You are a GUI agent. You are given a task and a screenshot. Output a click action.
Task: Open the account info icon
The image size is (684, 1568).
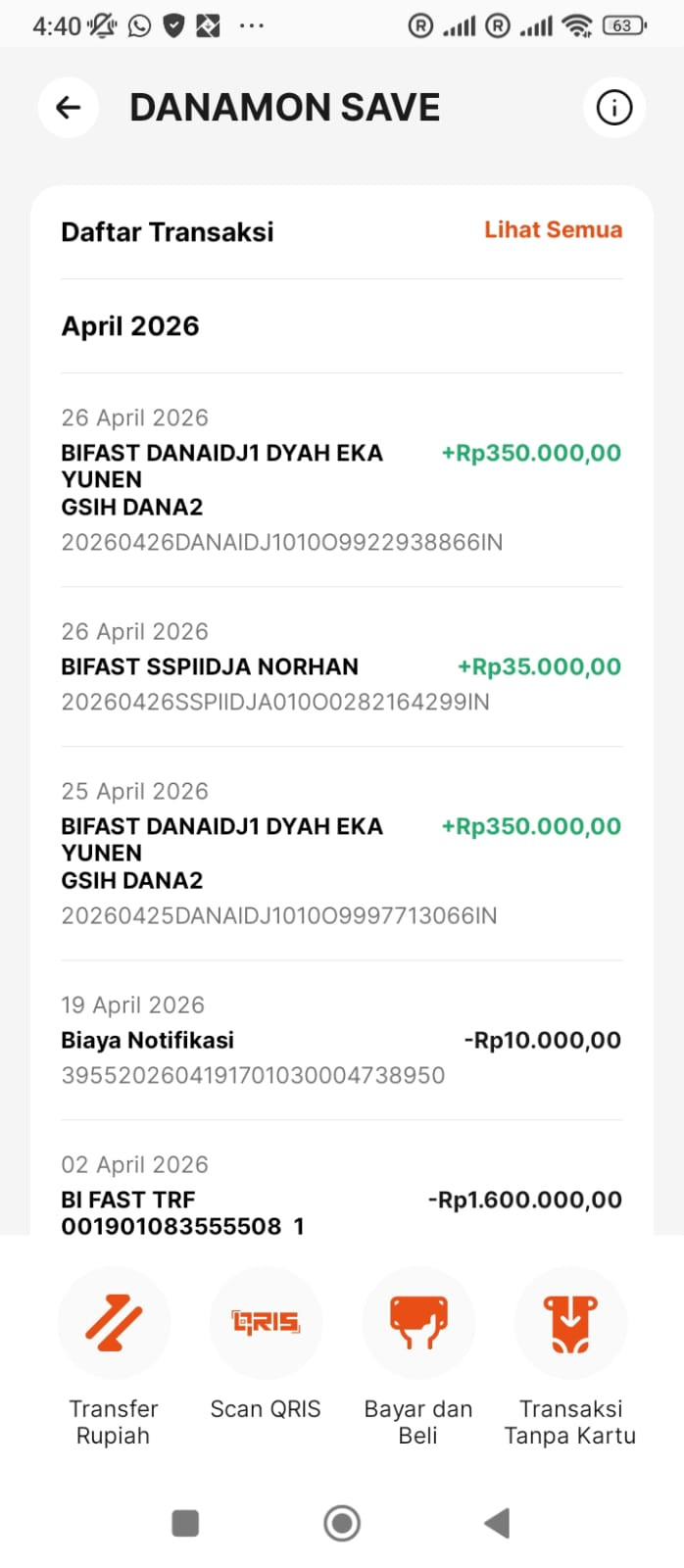(x=614, y=107)
